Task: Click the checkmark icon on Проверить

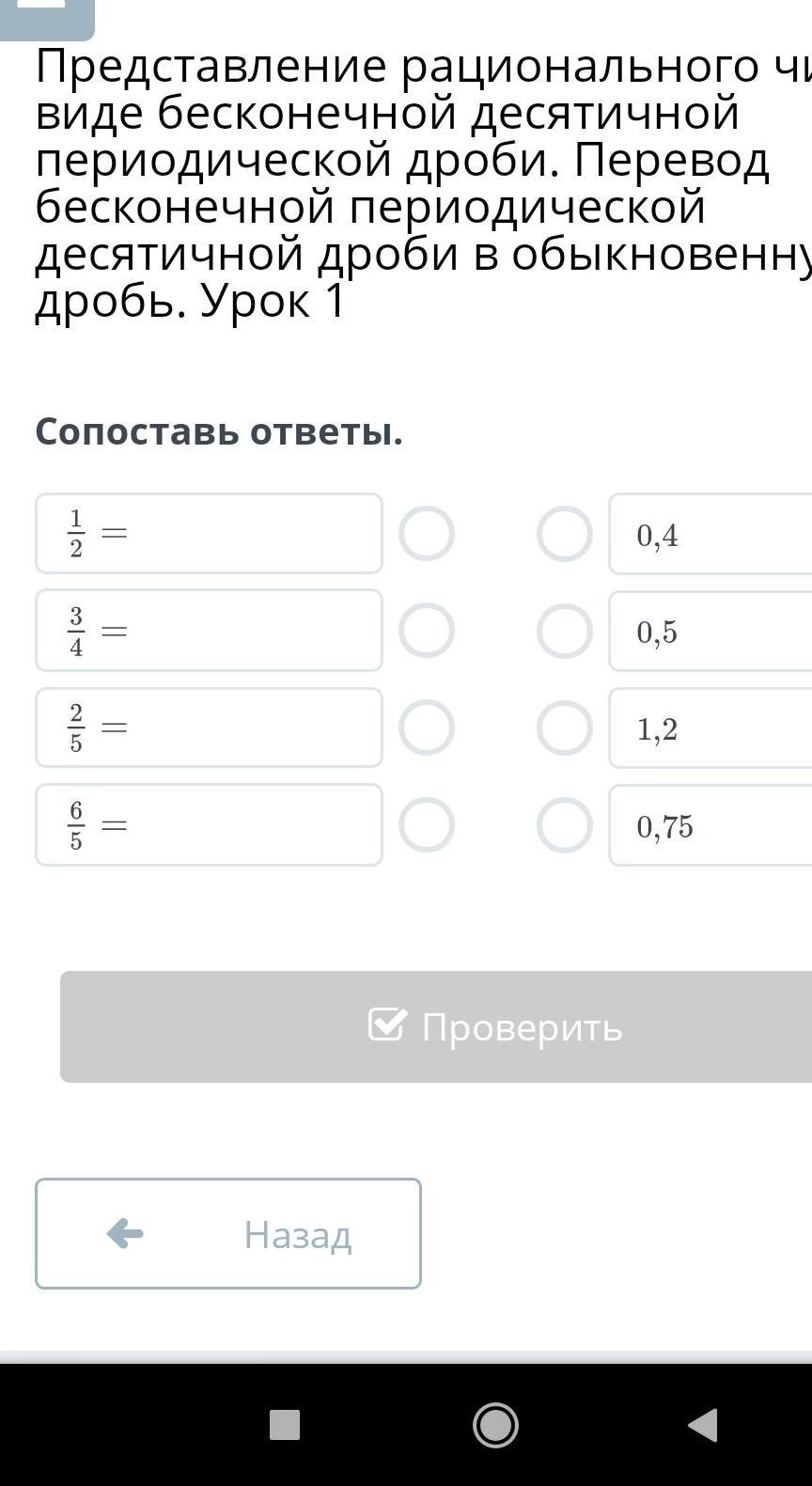Action: point(387,1025)
